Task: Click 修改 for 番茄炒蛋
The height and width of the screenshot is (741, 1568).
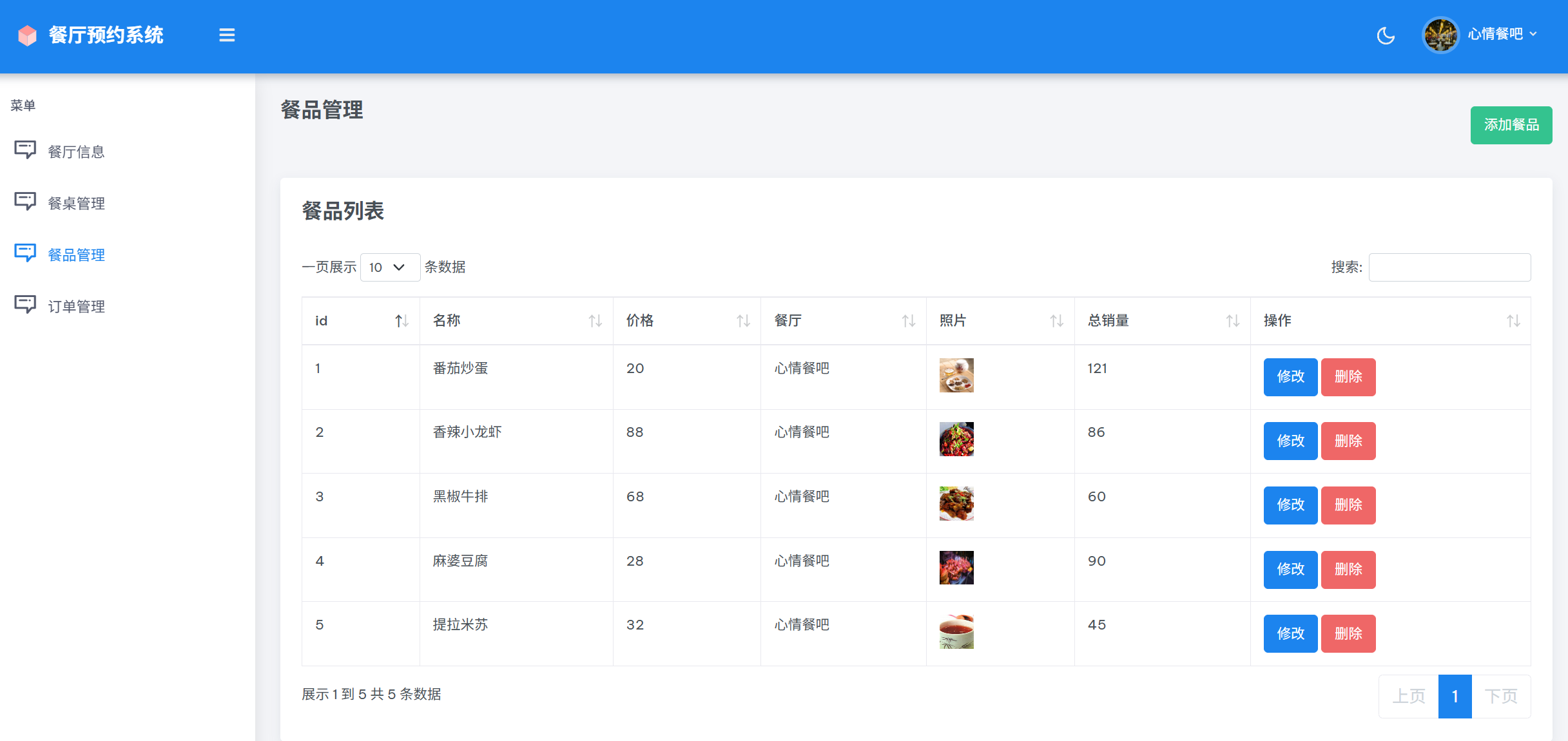Action: [x=1290, y=377]
